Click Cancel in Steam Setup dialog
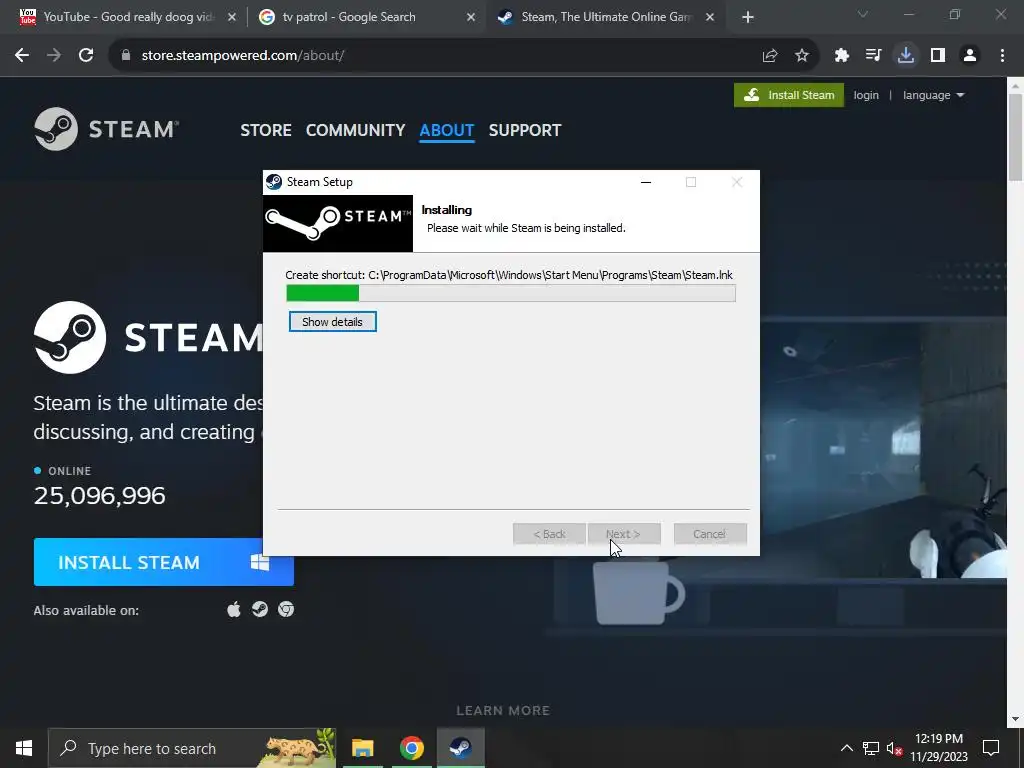The height and width of the screenshot is (768, 1024). 710,534
